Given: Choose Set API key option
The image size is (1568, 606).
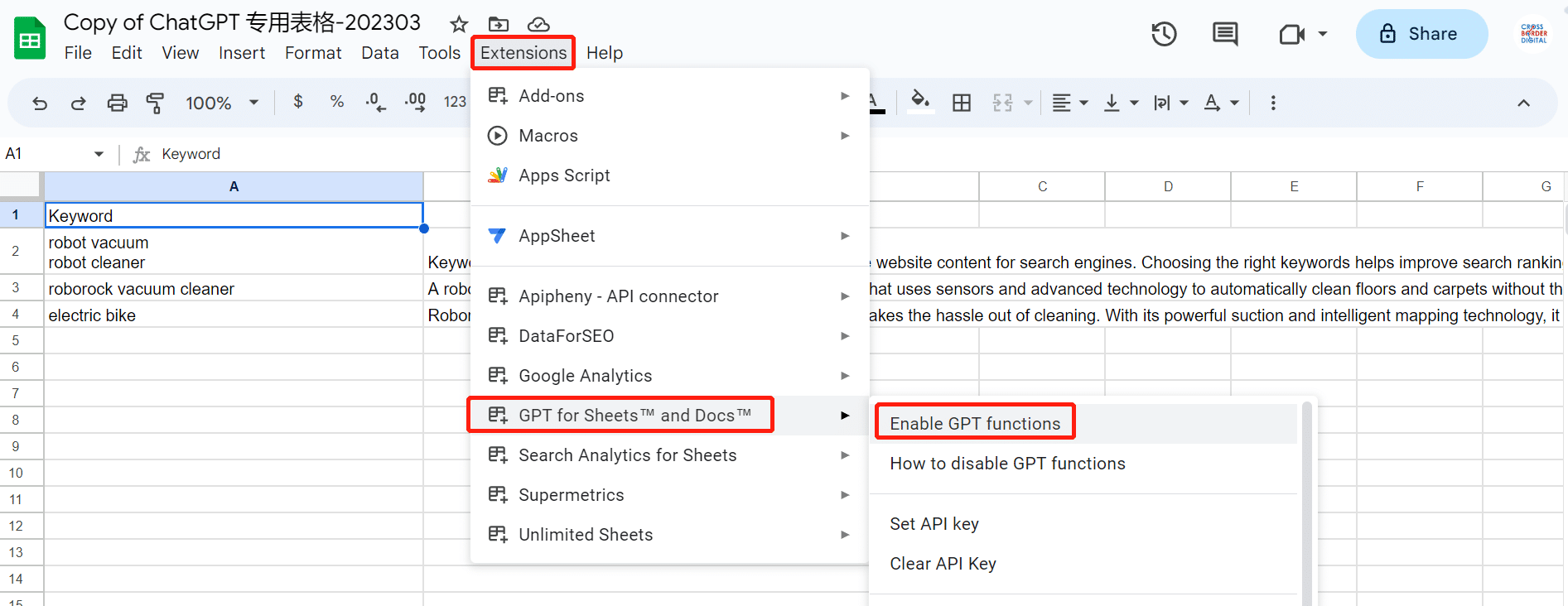Looking at the screenshot, I should click(934, 524).
